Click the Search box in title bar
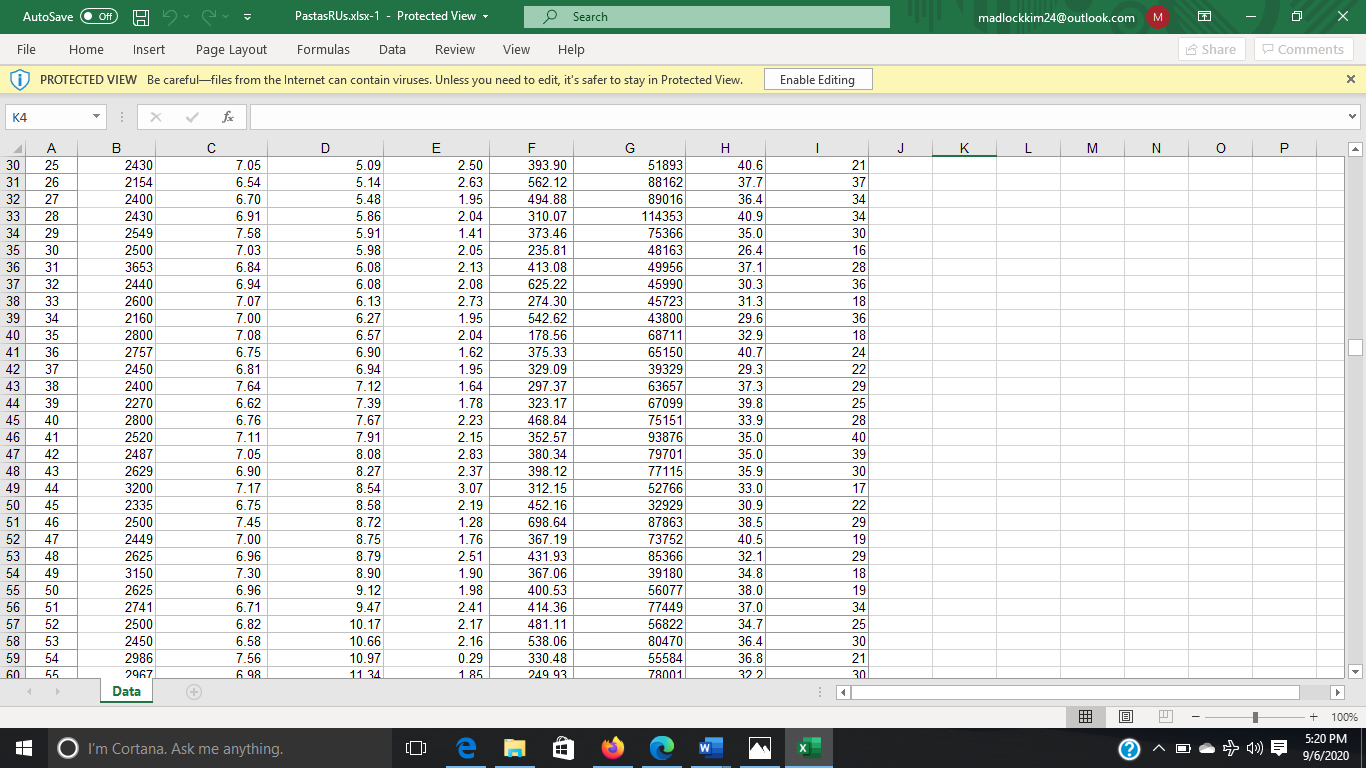This screenshot has width=1366, height=768. [x=708, y=17]
